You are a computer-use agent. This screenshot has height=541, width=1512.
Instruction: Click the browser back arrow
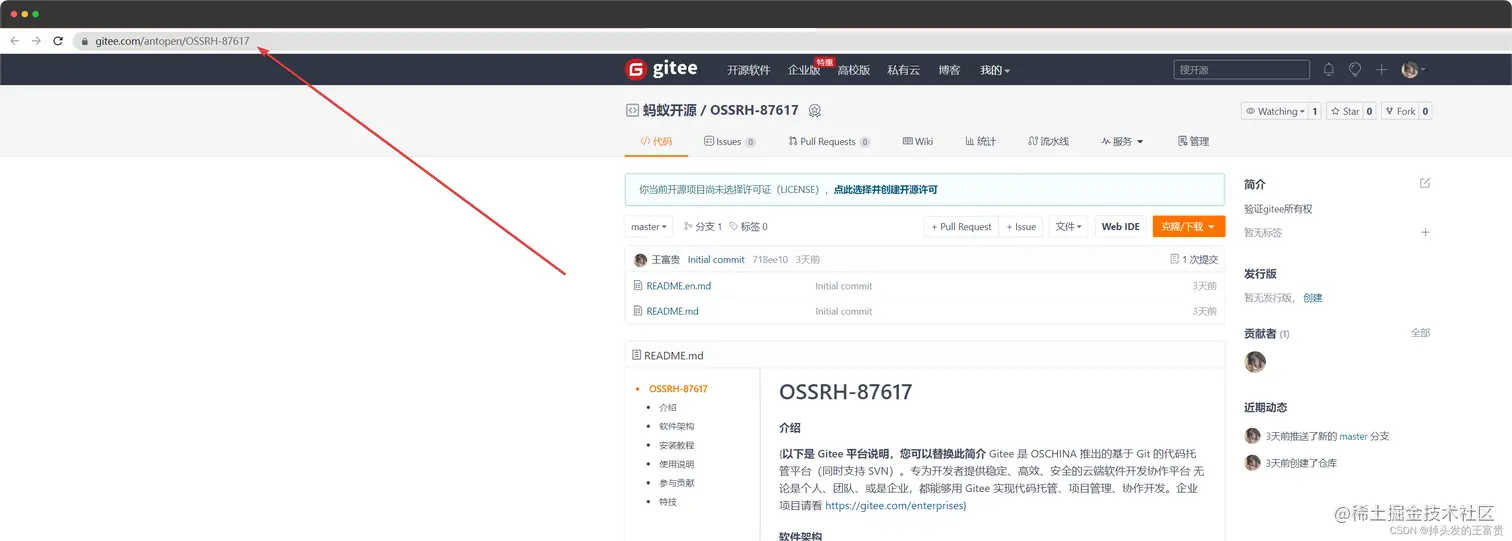pyautogui.click(x=14, y=41)
